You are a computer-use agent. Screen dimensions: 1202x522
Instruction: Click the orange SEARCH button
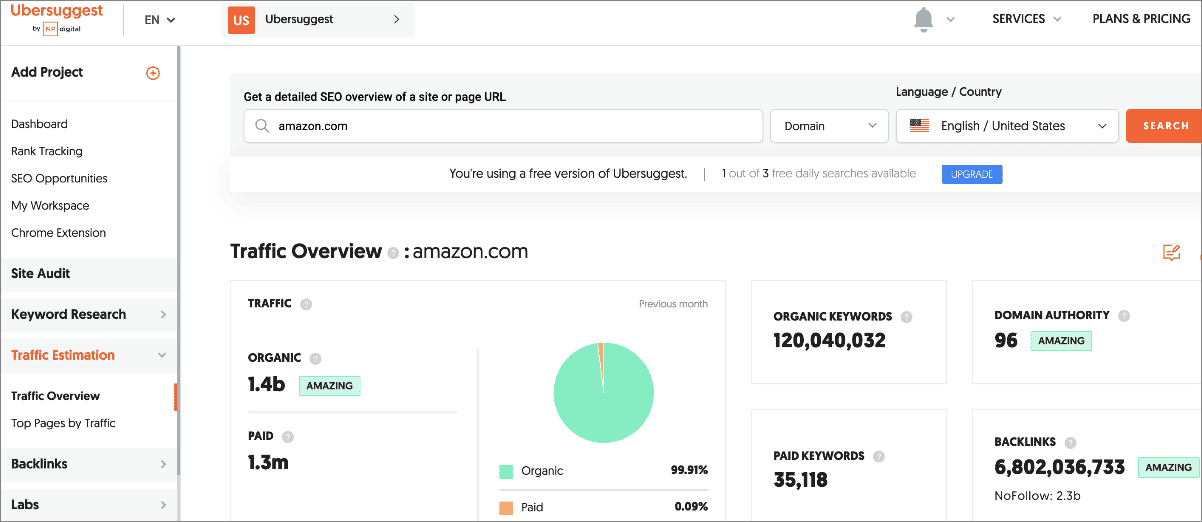1164,126
